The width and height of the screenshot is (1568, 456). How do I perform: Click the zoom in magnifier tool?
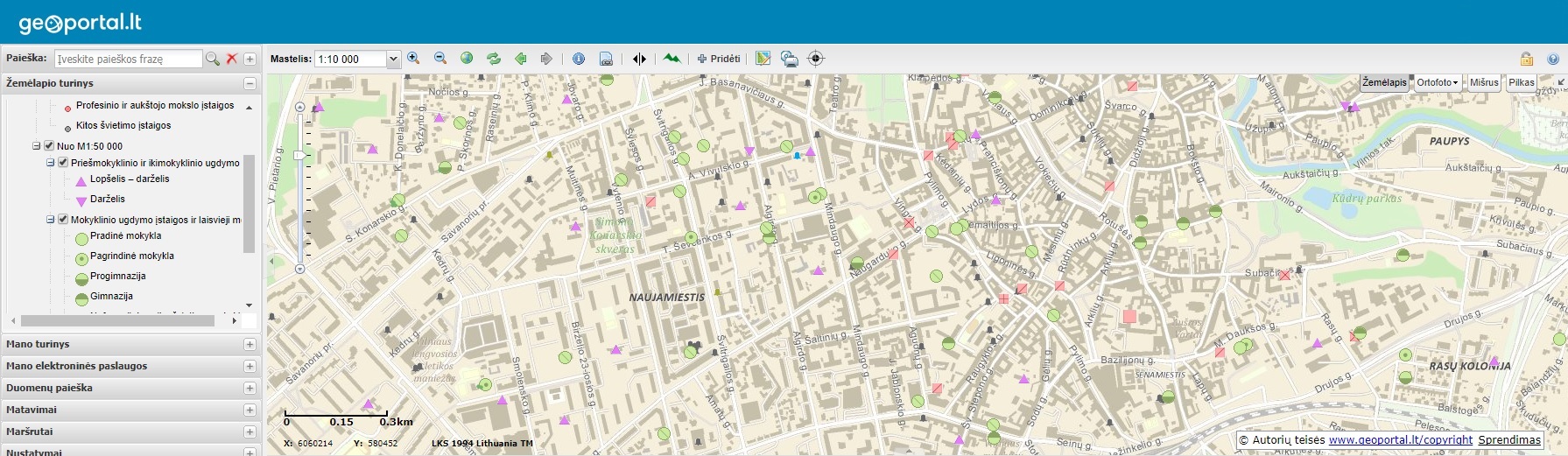(x=413, y=59)
